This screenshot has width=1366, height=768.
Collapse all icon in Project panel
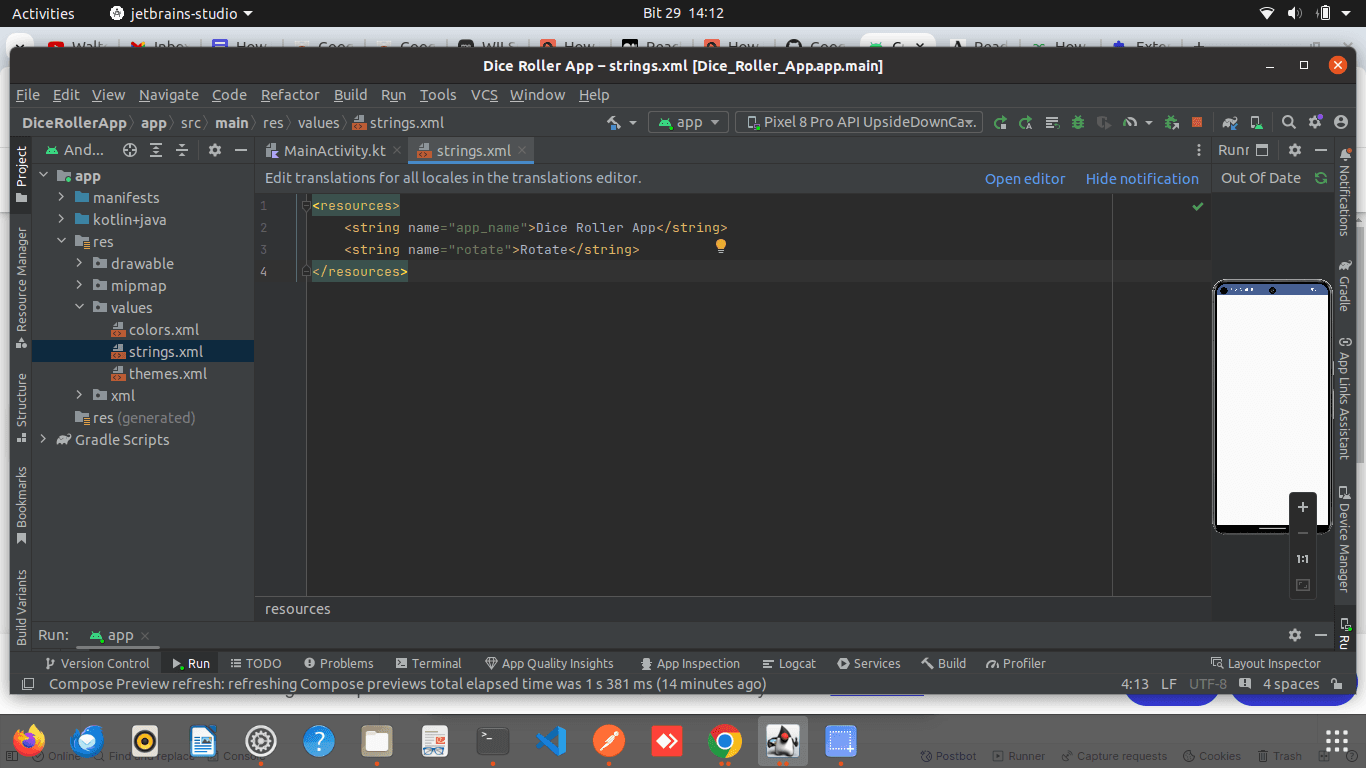pos(182,150)
